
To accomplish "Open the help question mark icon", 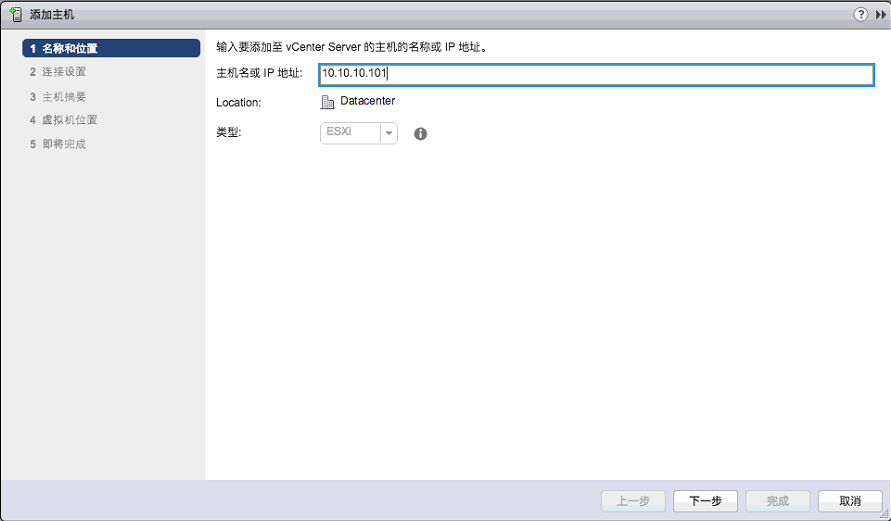I will tap(861, 14).
